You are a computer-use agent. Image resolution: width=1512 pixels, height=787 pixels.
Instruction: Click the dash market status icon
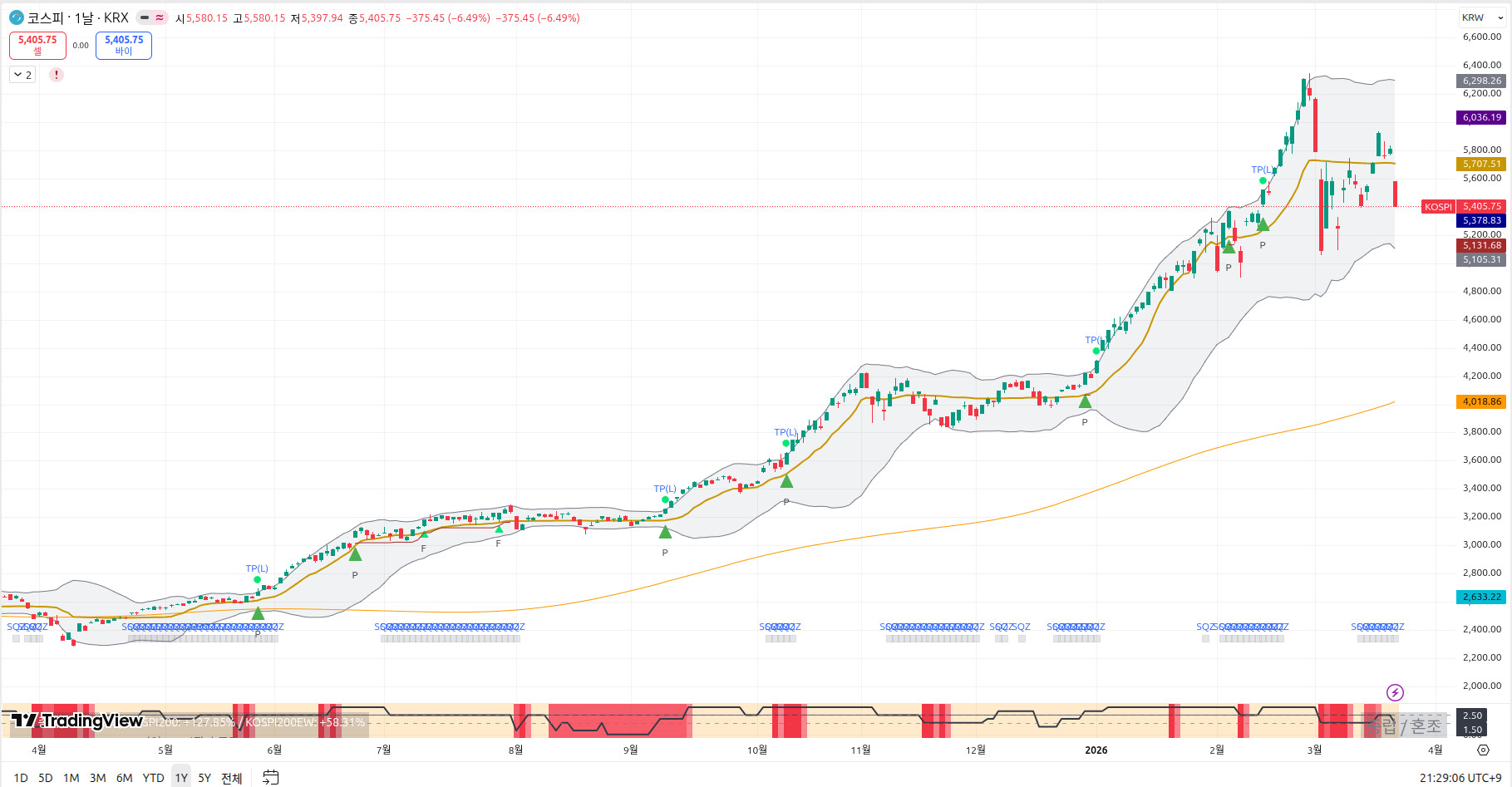click(145, 17)
